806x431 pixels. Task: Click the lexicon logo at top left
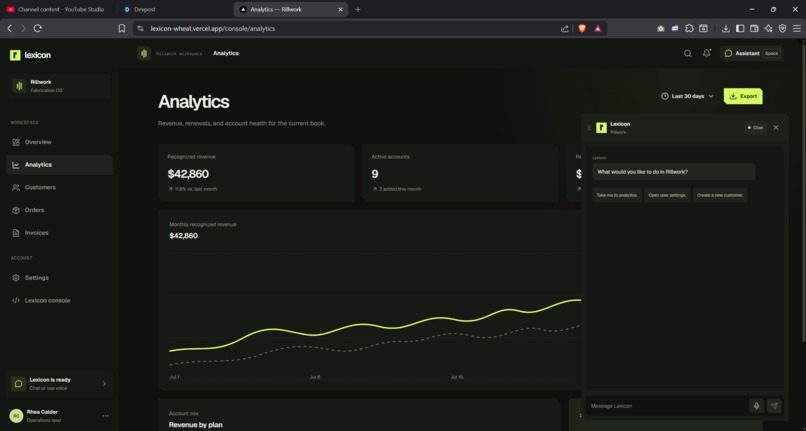(x=30, y=55)
